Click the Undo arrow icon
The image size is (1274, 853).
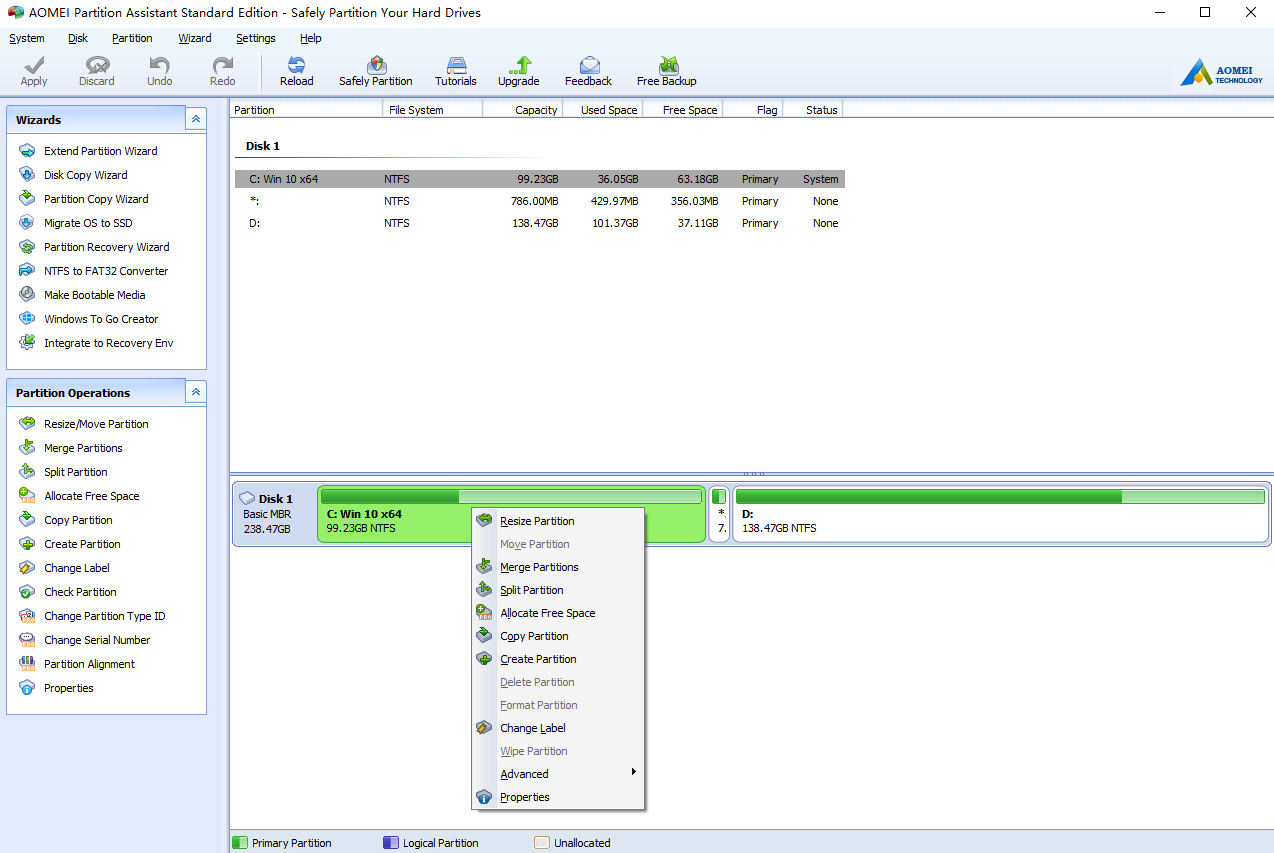[x=160, y=65]
